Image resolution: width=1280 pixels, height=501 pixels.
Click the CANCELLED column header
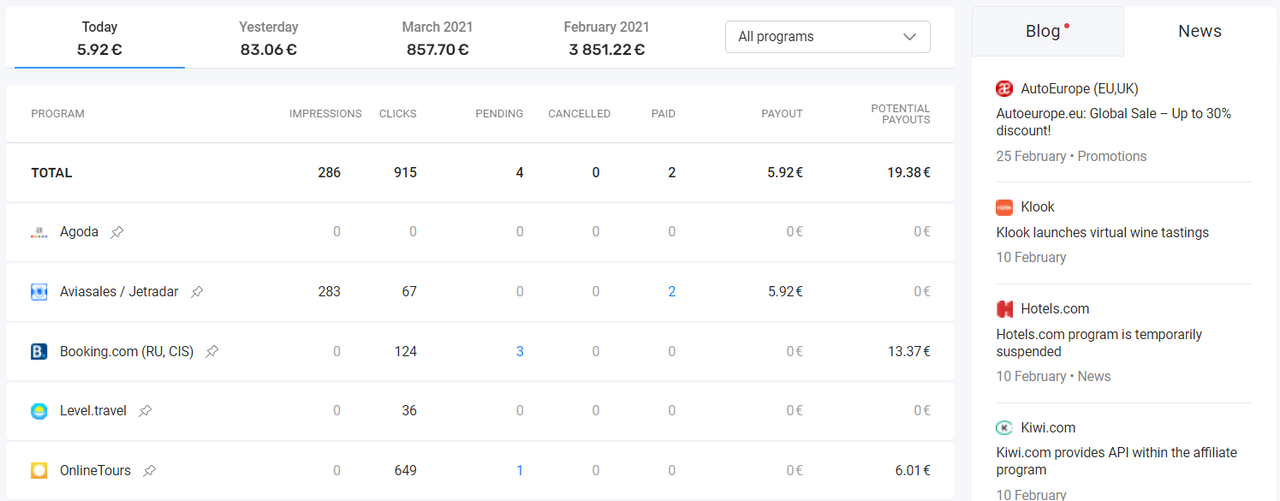coord(579,114)
